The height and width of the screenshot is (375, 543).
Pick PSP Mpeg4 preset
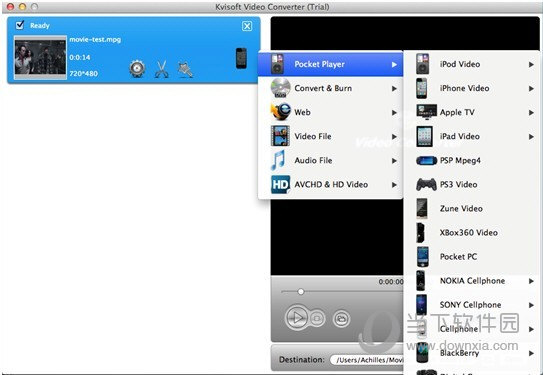point(471,160)
